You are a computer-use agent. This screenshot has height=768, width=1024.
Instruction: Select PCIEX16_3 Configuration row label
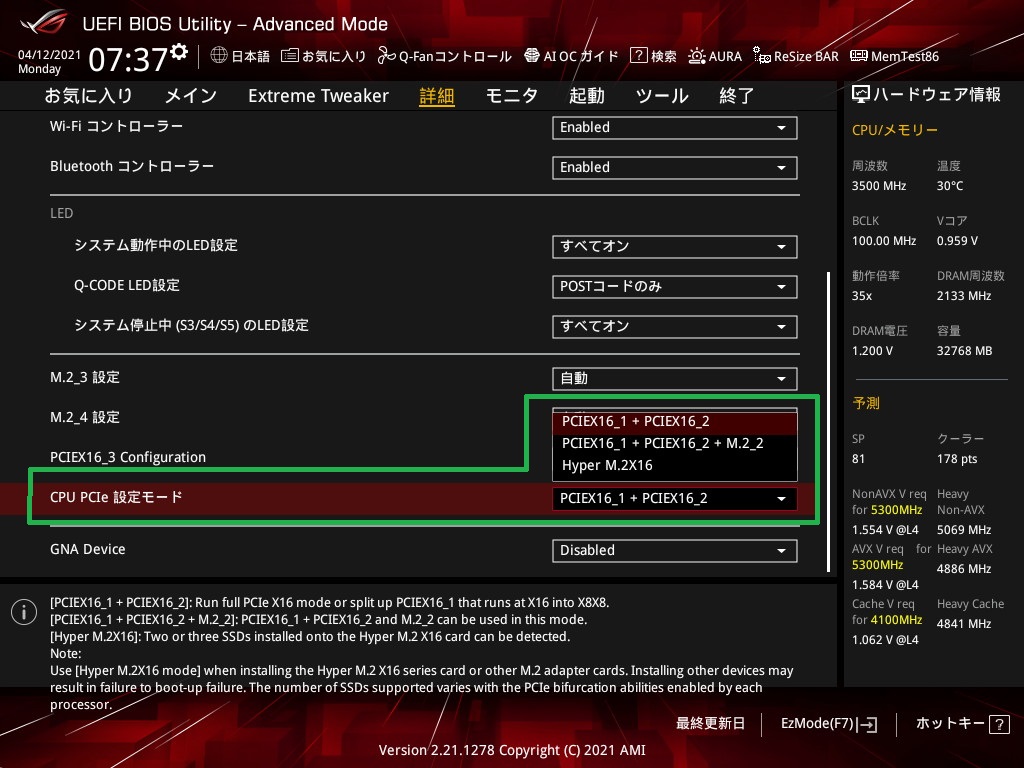(x=128, y=457)
